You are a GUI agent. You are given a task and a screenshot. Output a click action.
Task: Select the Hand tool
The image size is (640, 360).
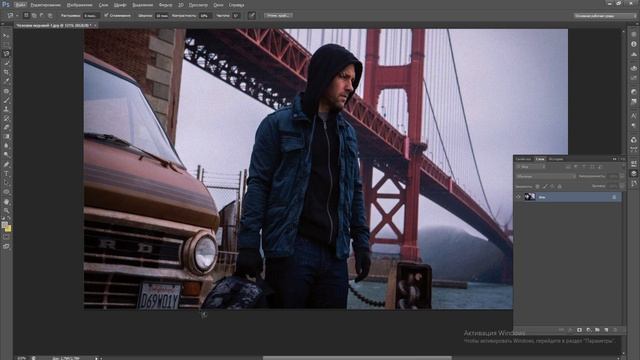click(6, 202)
